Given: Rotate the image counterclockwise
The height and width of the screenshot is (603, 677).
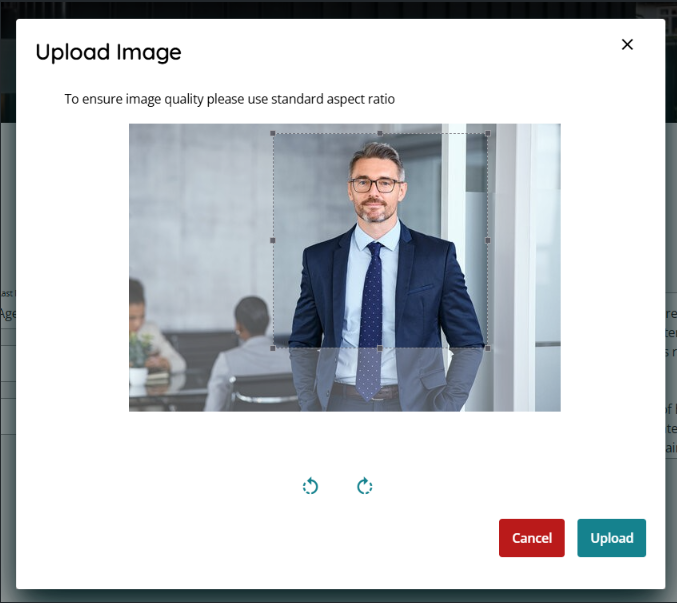Looking at the screenshot, I should (310, 486).
